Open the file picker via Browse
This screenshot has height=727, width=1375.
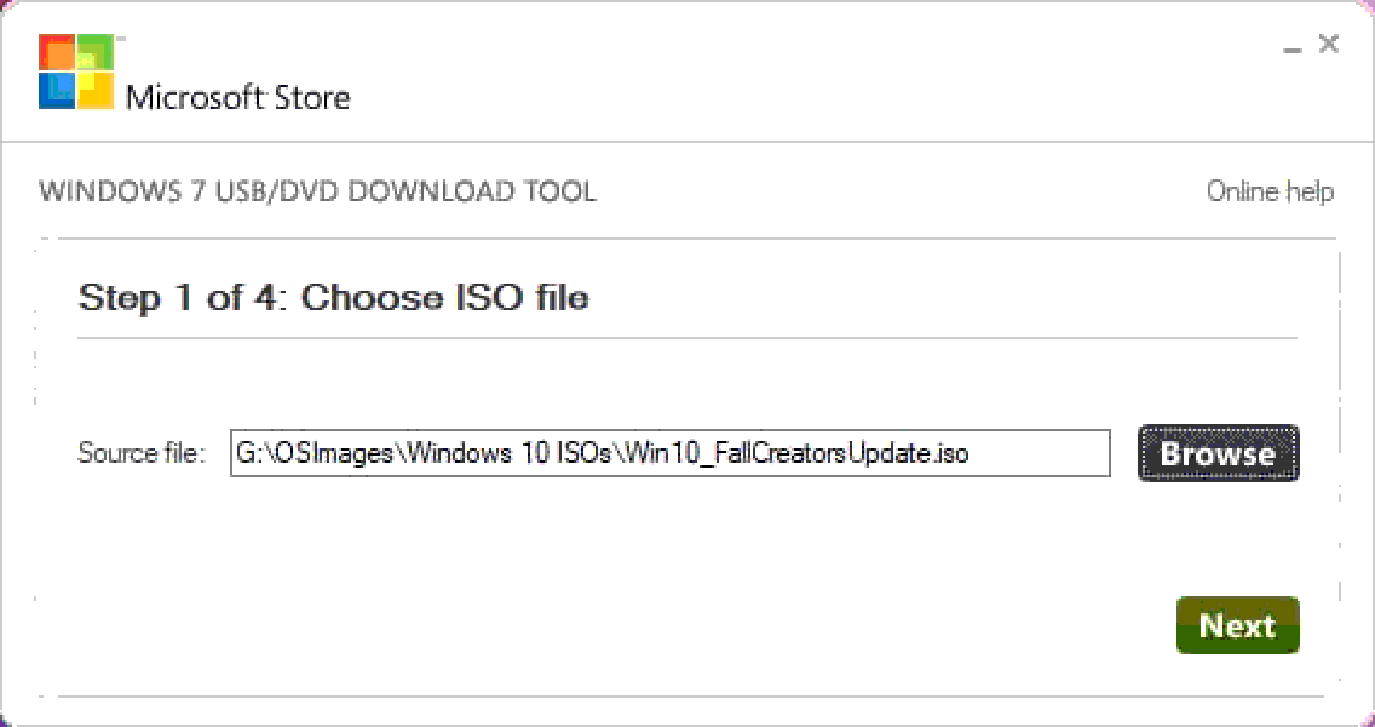[x=1218, y=453]
